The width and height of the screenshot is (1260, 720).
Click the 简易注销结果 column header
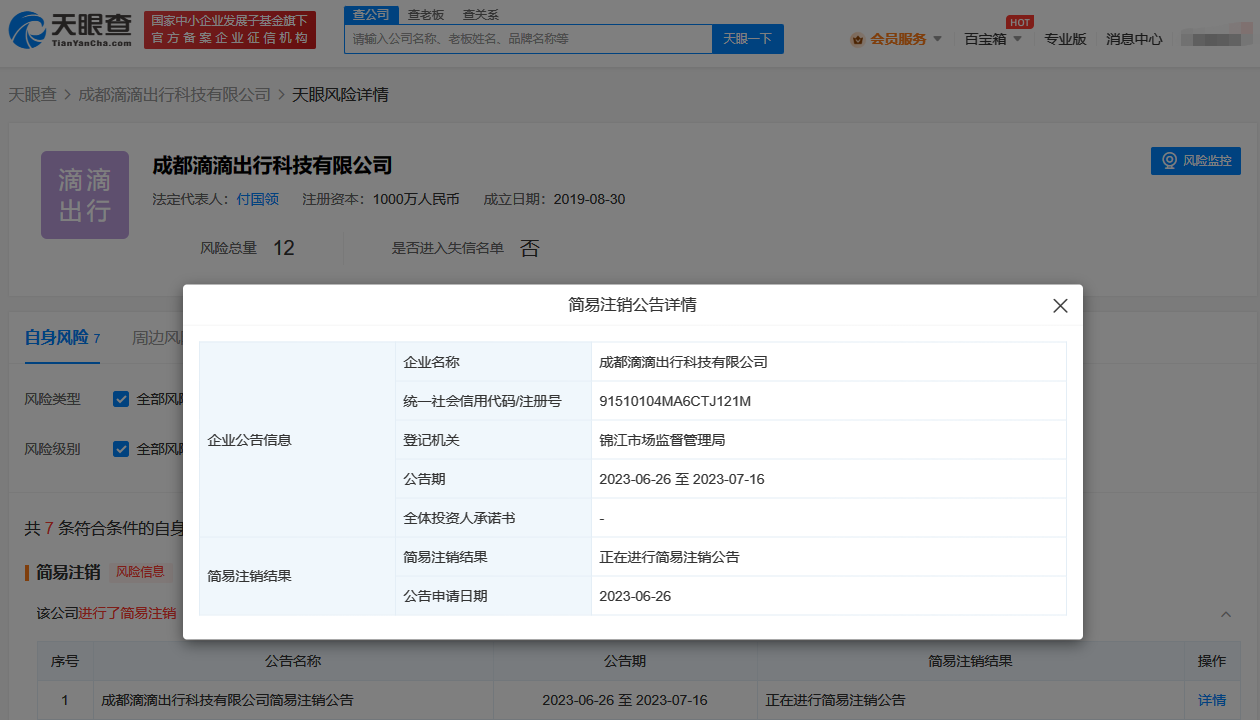coord(971,661)
